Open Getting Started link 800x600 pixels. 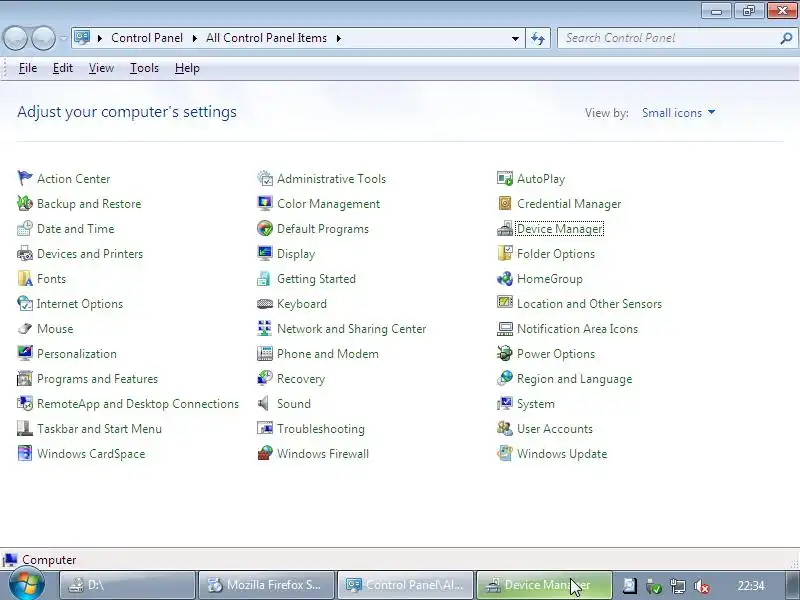coord(316,279)
